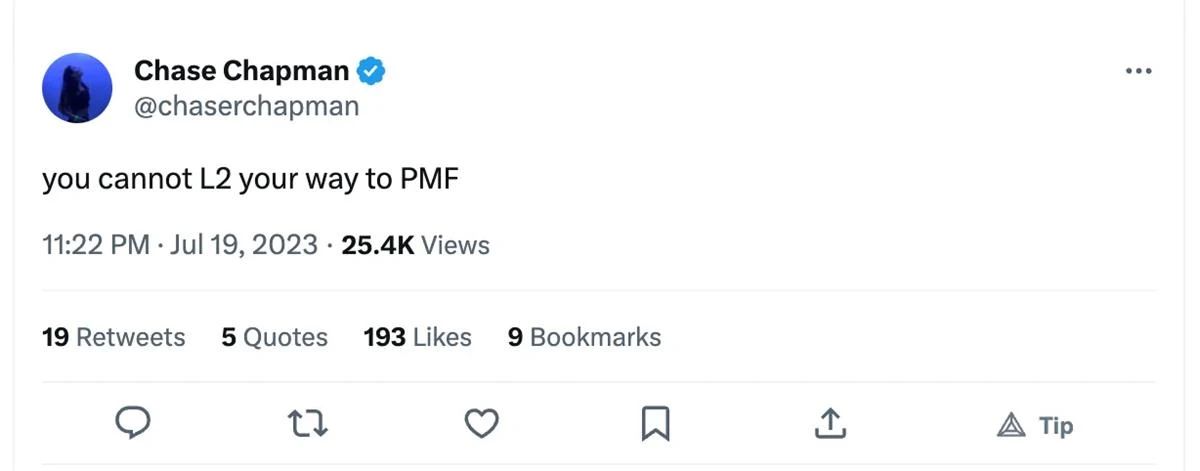Click the Jul 19, 2023 date
The width and height of the screenshot is (1200, 471).
click(x=244, y=245)
